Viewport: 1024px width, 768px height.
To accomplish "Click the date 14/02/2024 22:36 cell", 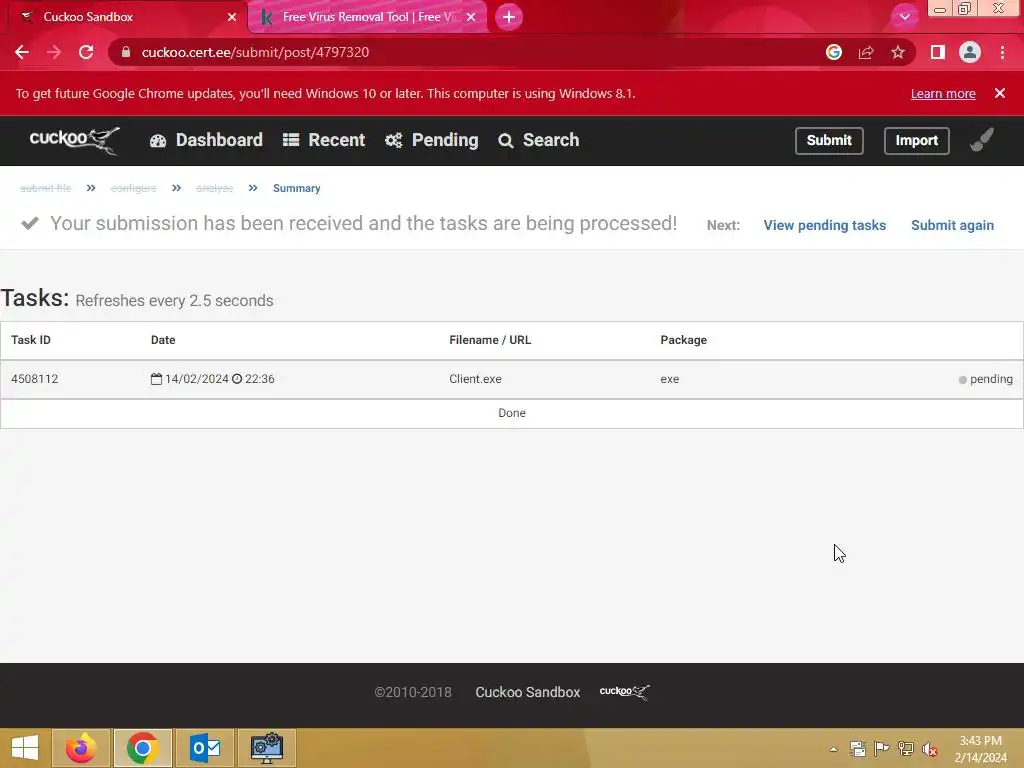I will tap(212, 379).
